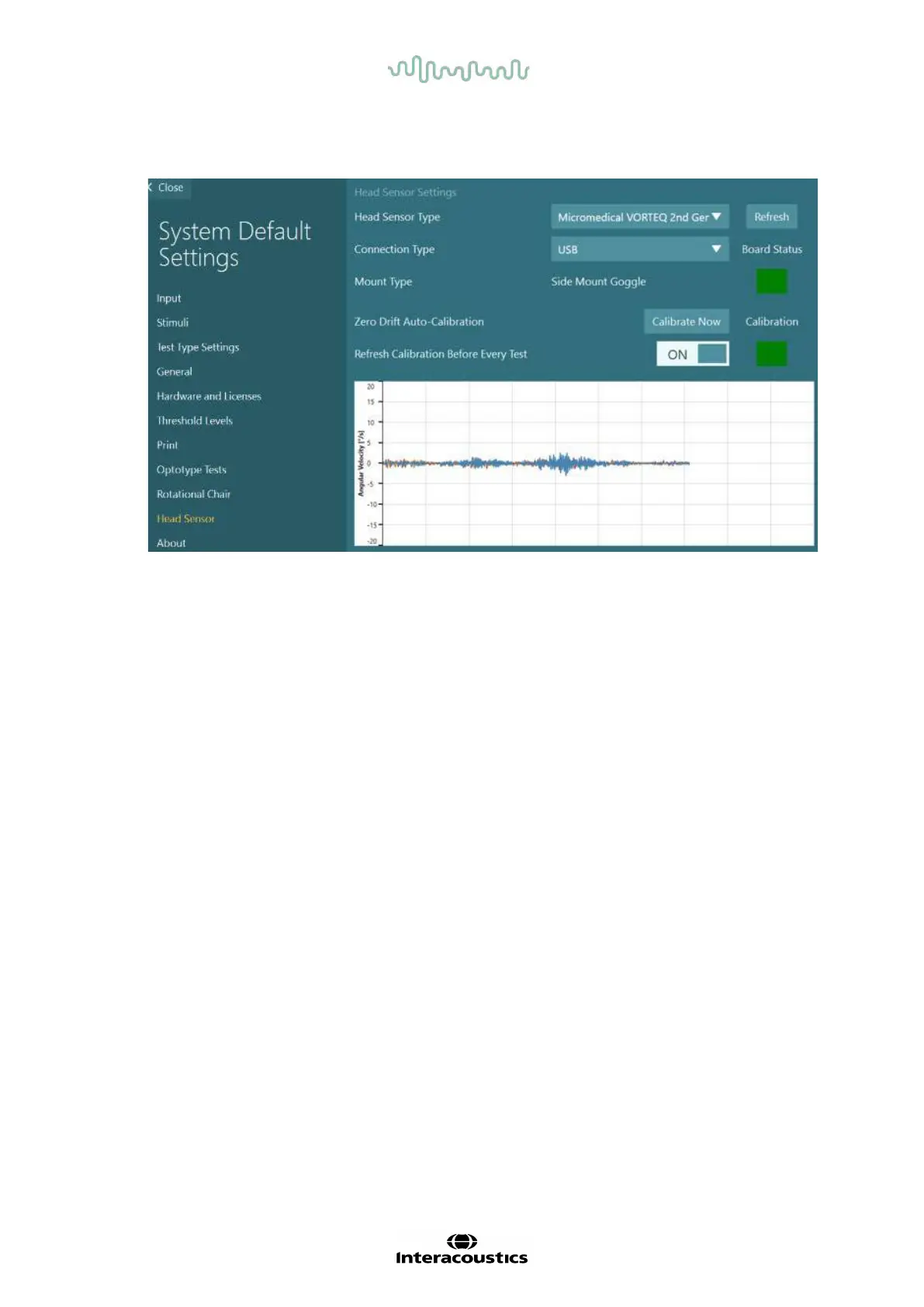The height and width of the screenshot is (1307, 924).
Task: Select the General settings section
Action: pyautogui.click(x=174, y=372)
